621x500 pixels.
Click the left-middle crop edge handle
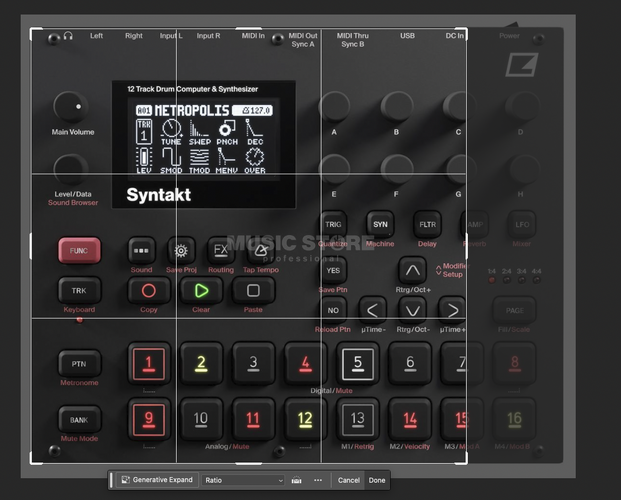click(31, 246)
